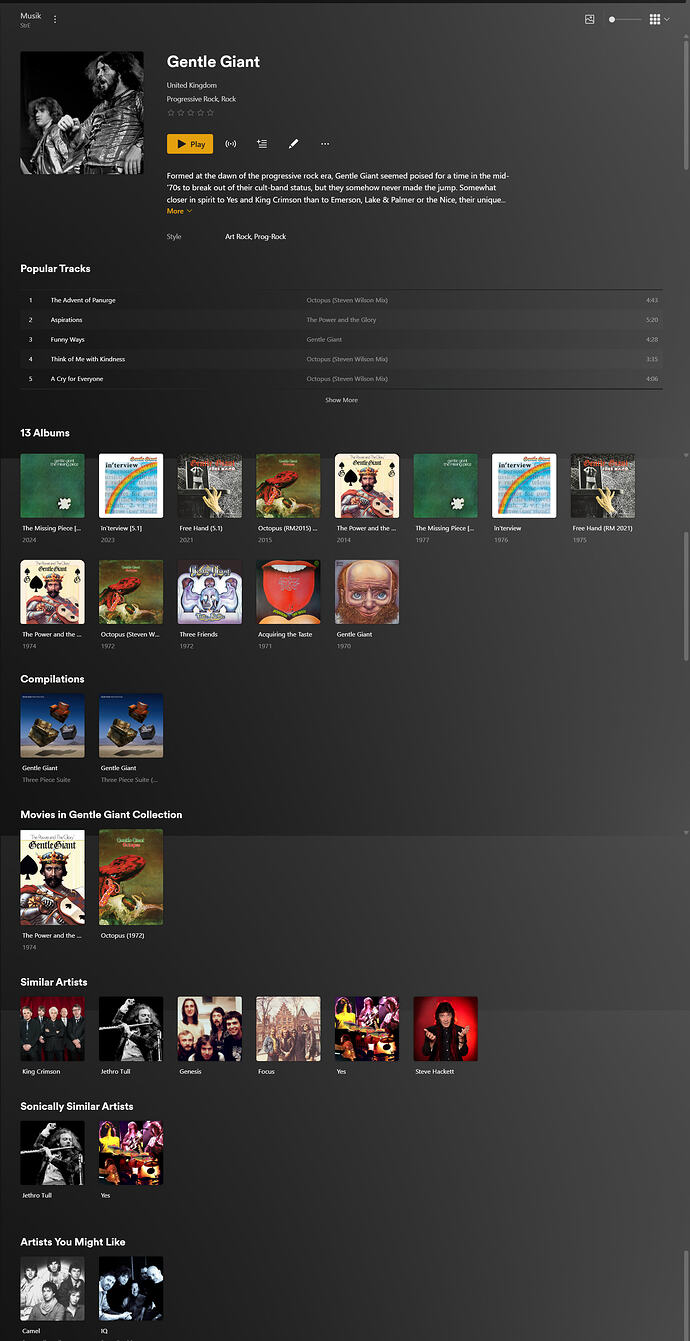Open The Power and the Glory movie poster
Image resolution: width=690 pixels, height=1341 pixels.
(x=52, y=877)
